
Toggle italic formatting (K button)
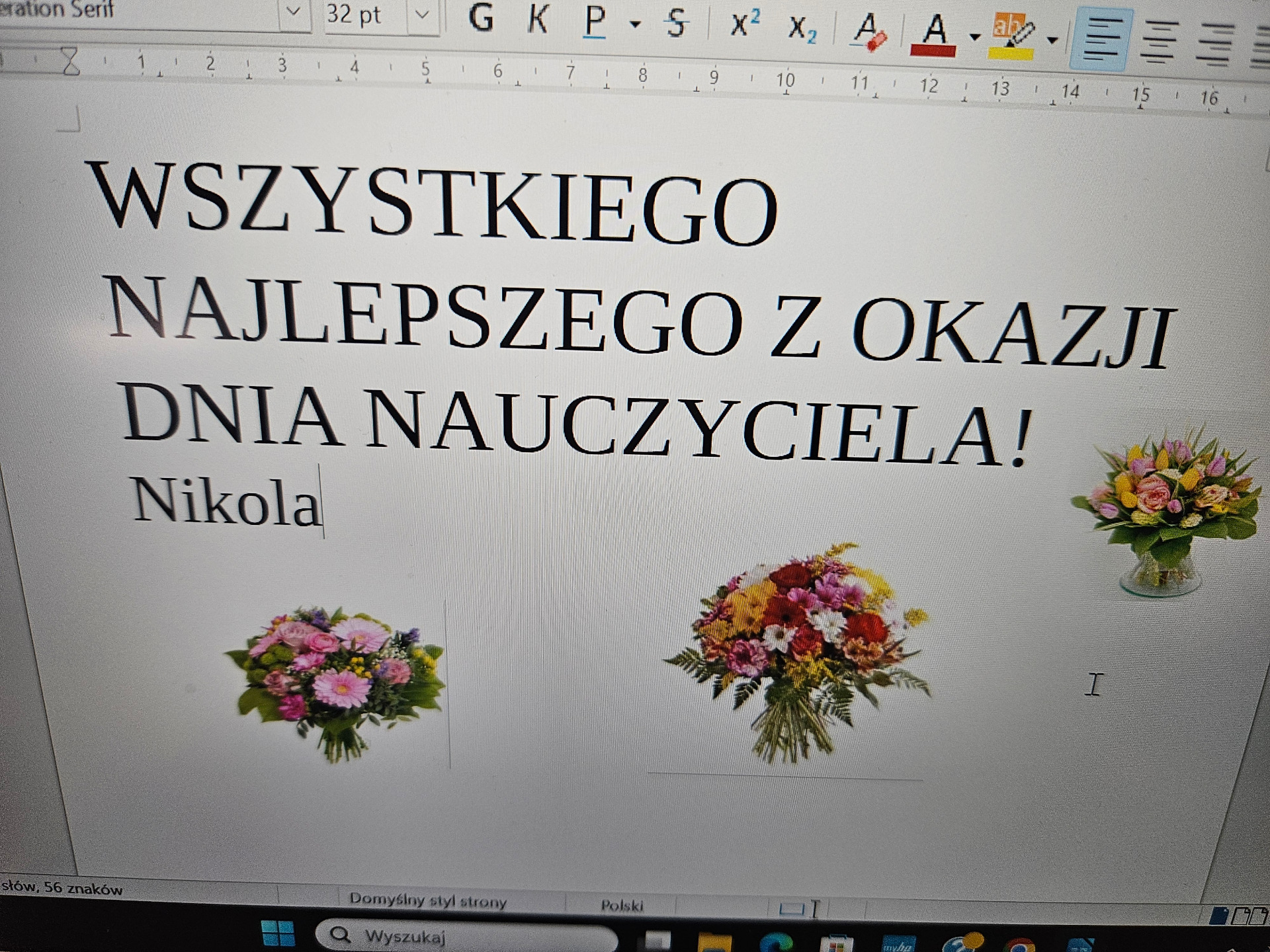[538, 19]
